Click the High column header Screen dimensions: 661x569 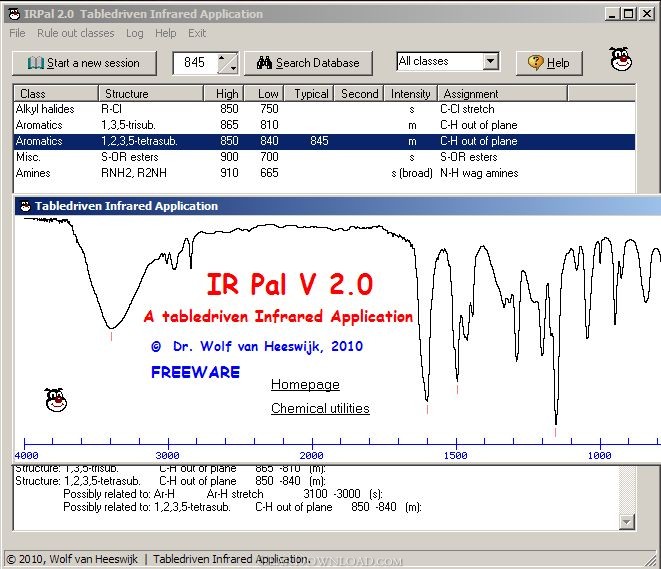(x=224, y=94)
